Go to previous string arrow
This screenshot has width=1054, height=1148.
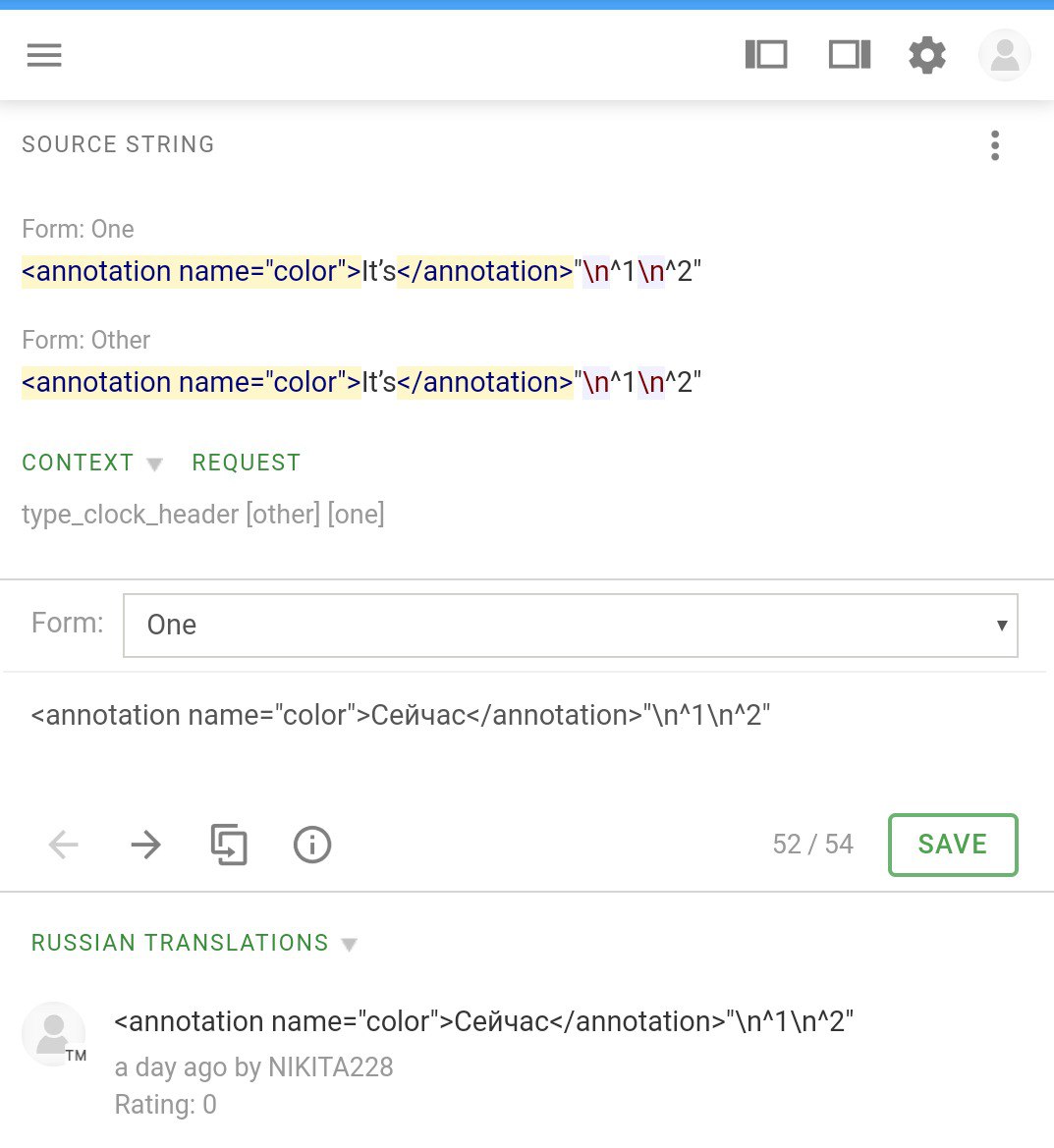[64, 845]
